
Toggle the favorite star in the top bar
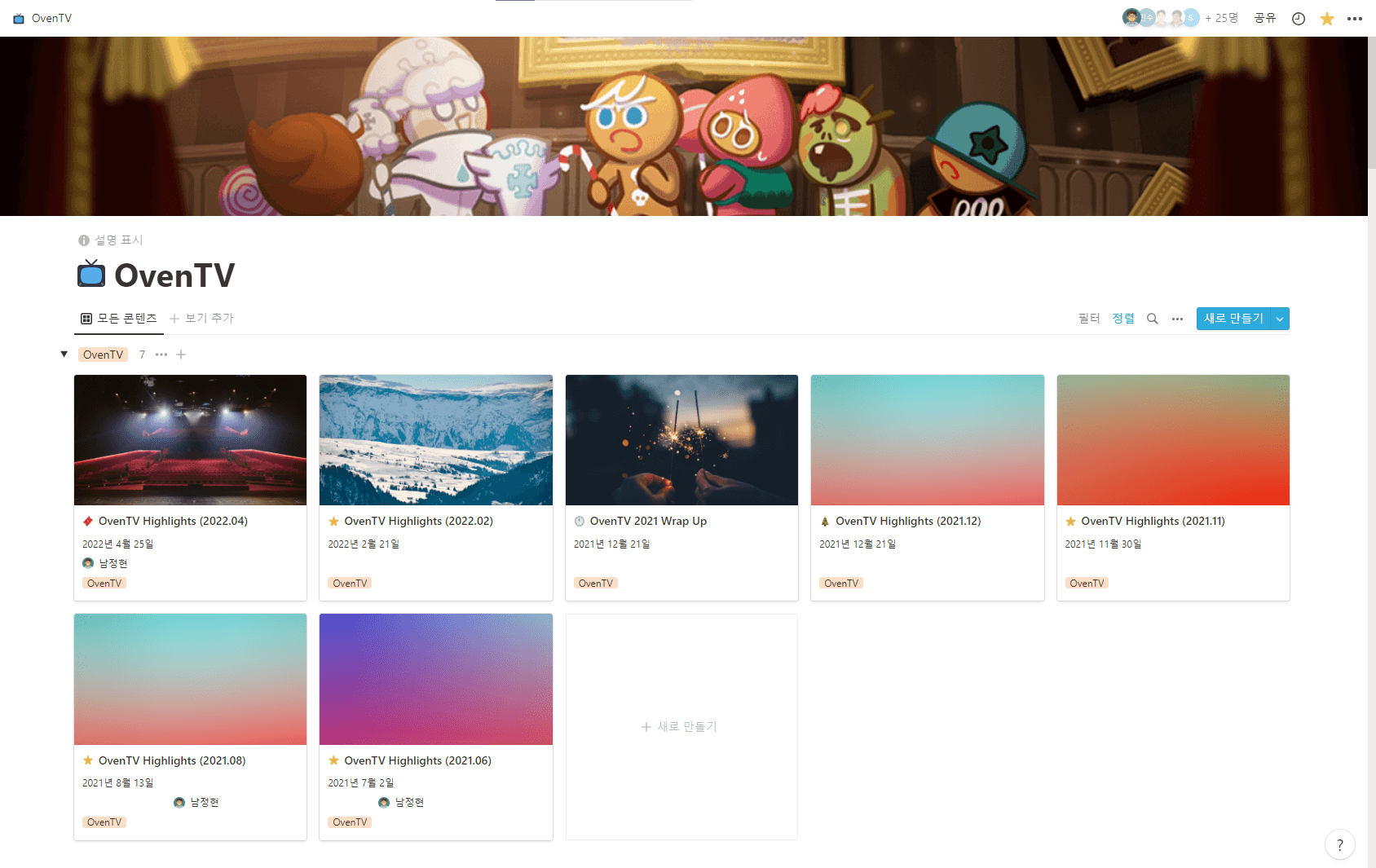(1327, 19)
